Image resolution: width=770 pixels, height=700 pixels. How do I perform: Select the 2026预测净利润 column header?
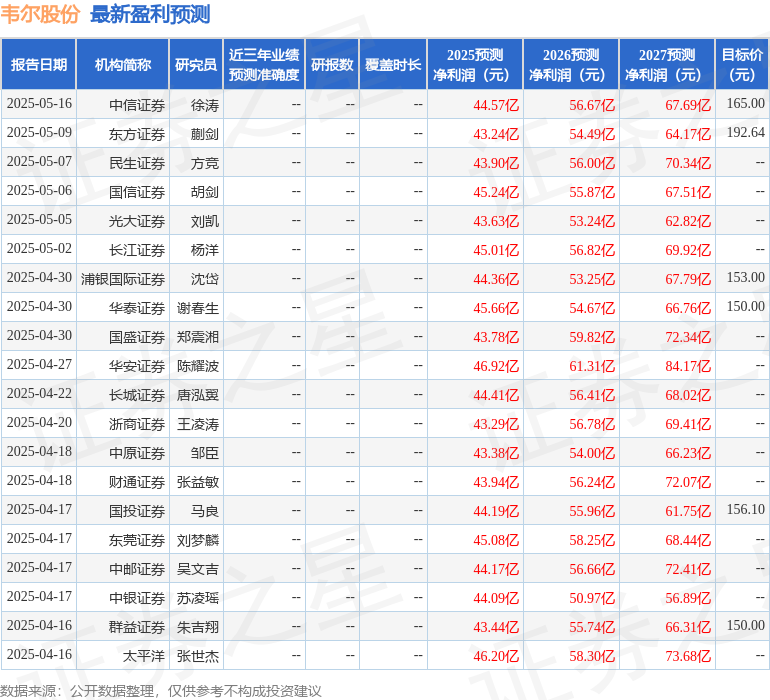pos(571,65)
